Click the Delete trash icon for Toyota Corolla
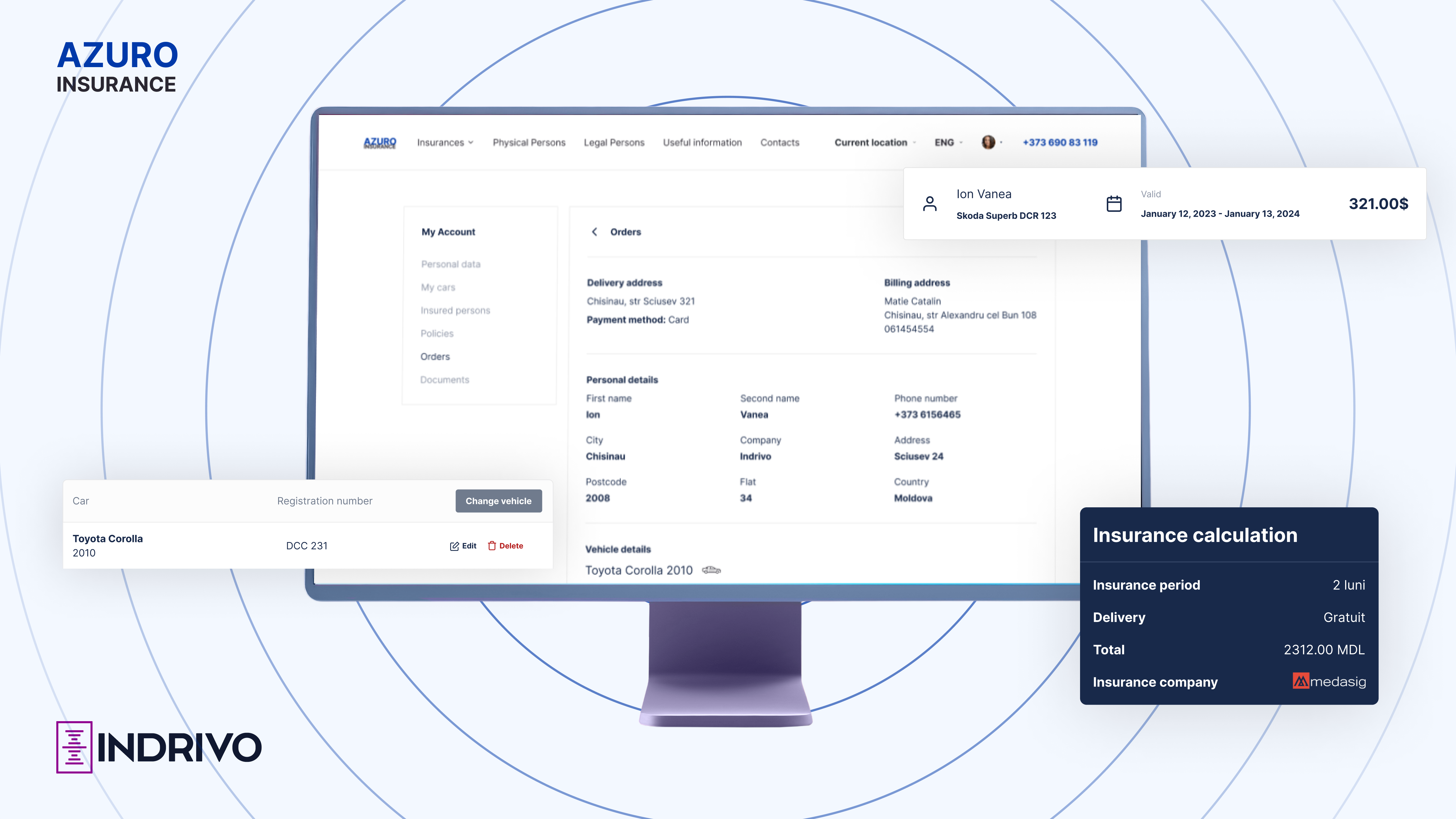Image resolution: width=1456 pixels, height=819 pixels. (492, 545)
